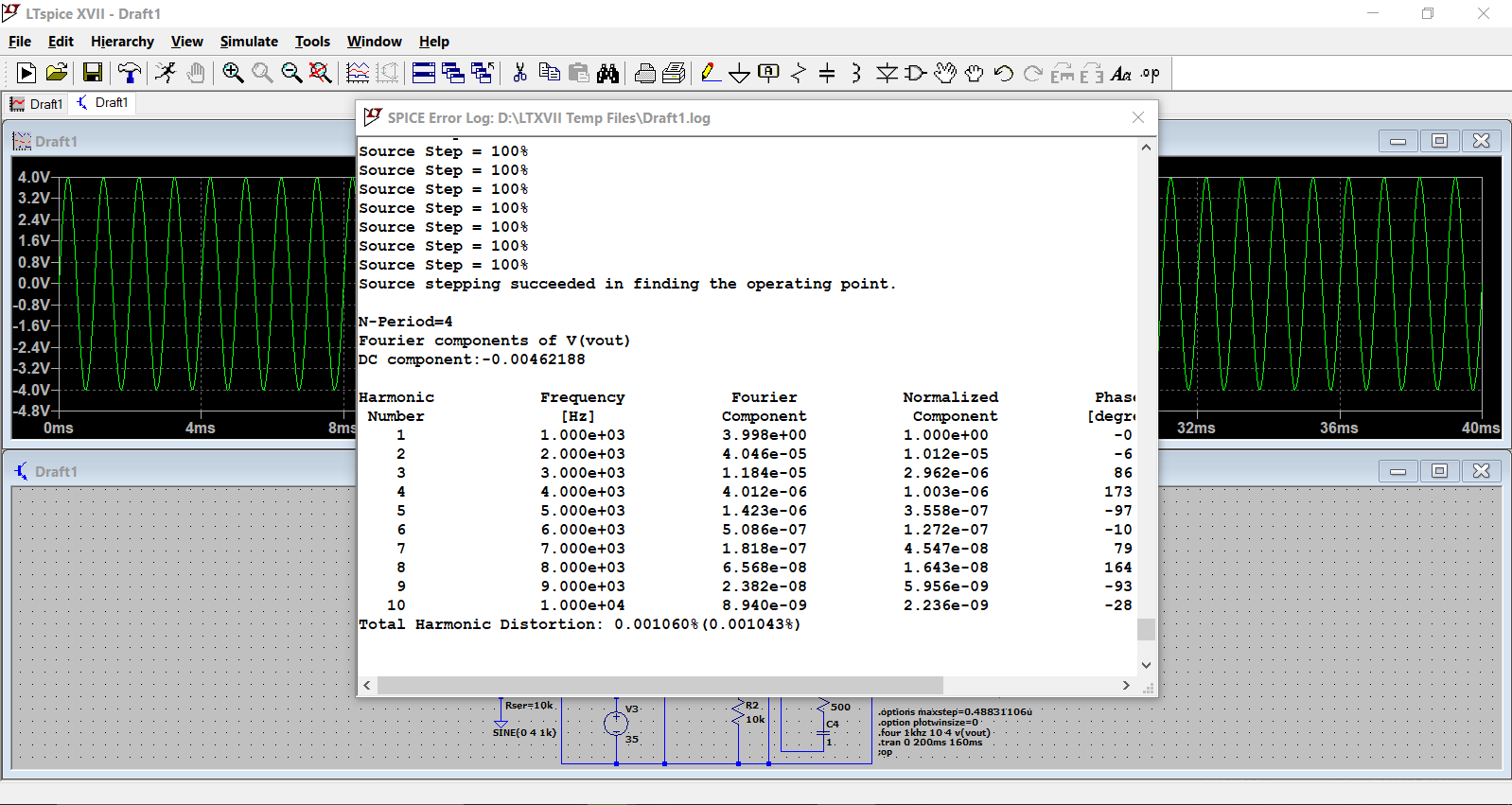Open the Hierarchy menu
The height and width of the screenshot is (805, 1512).
[122, 42]
